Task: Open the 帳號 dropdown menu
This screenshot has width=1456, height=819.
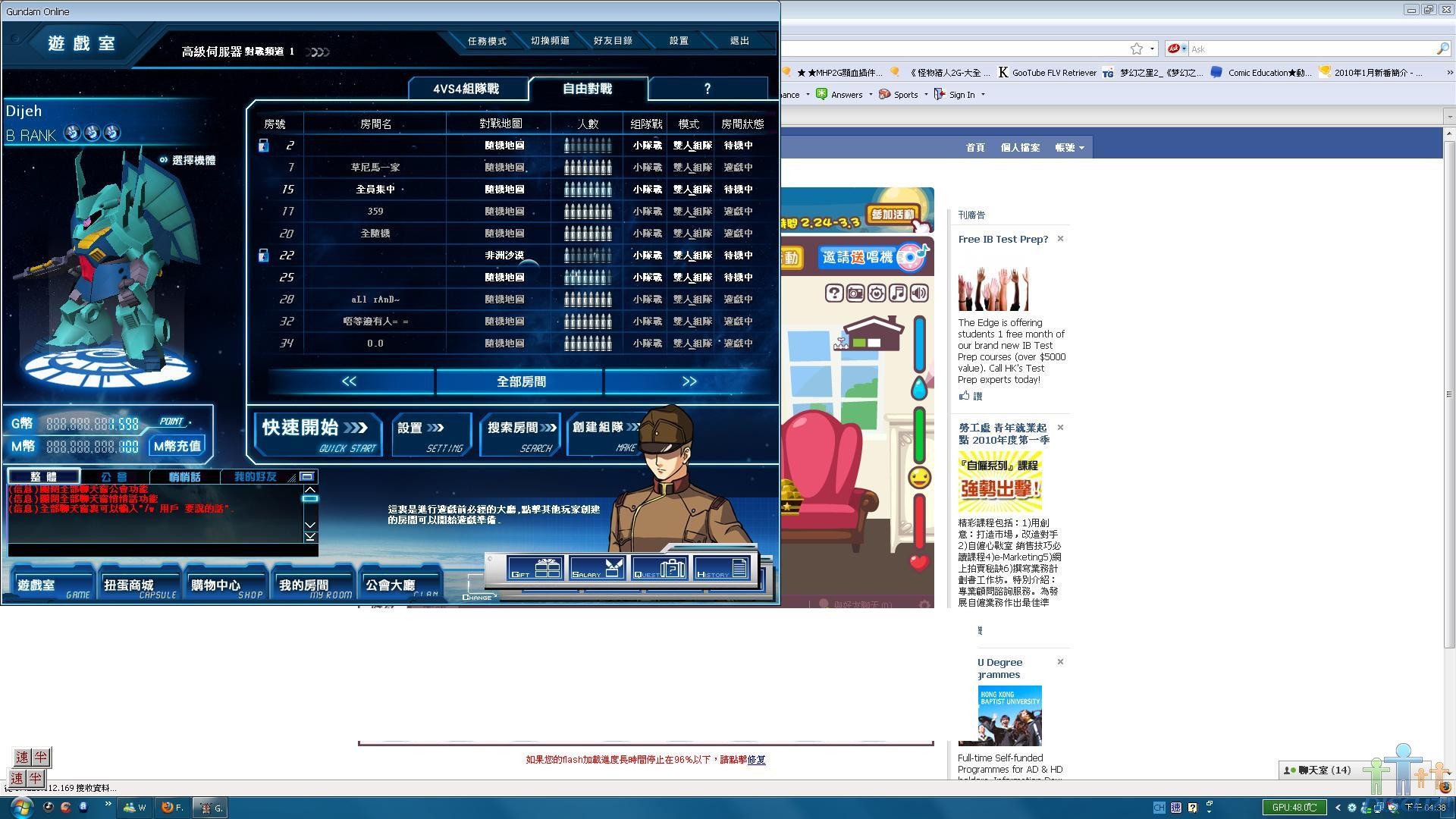Action: coord(1069,148)
